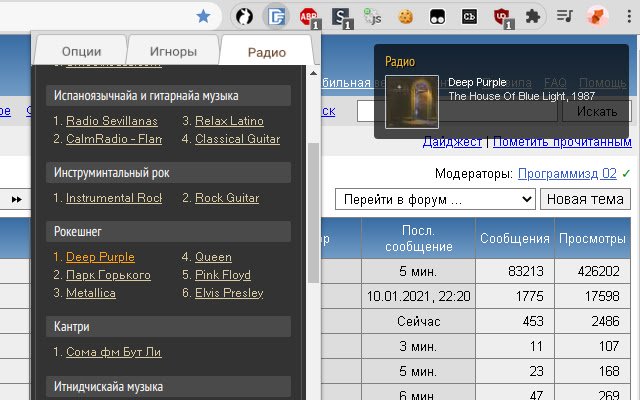Open the penguin extension icon

pyautogui.click(x=244, y=16)
